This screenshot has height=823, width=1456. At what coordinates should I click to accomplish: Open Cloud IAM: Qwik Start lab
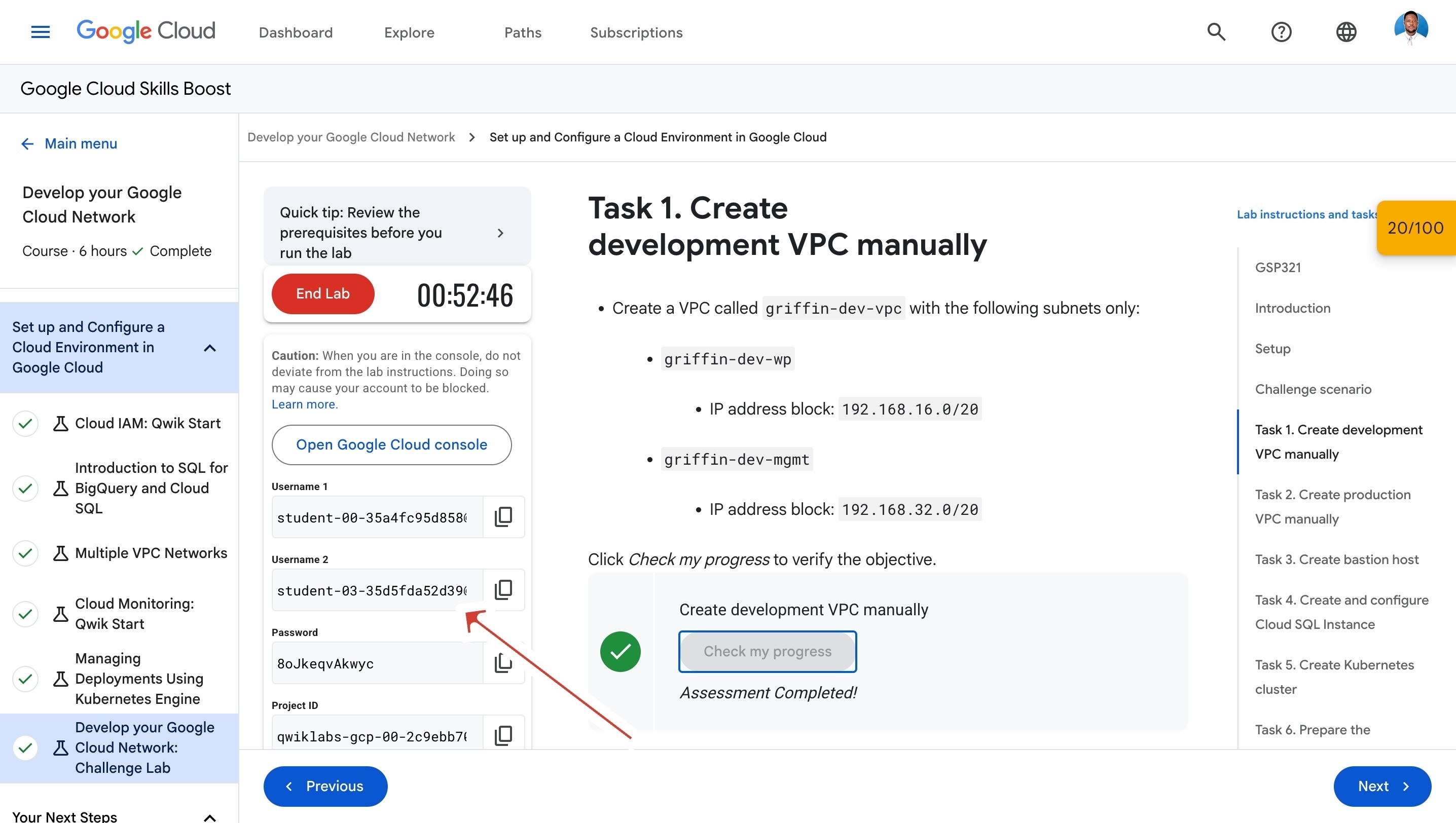pyautogui.click(x=148, y=423)
